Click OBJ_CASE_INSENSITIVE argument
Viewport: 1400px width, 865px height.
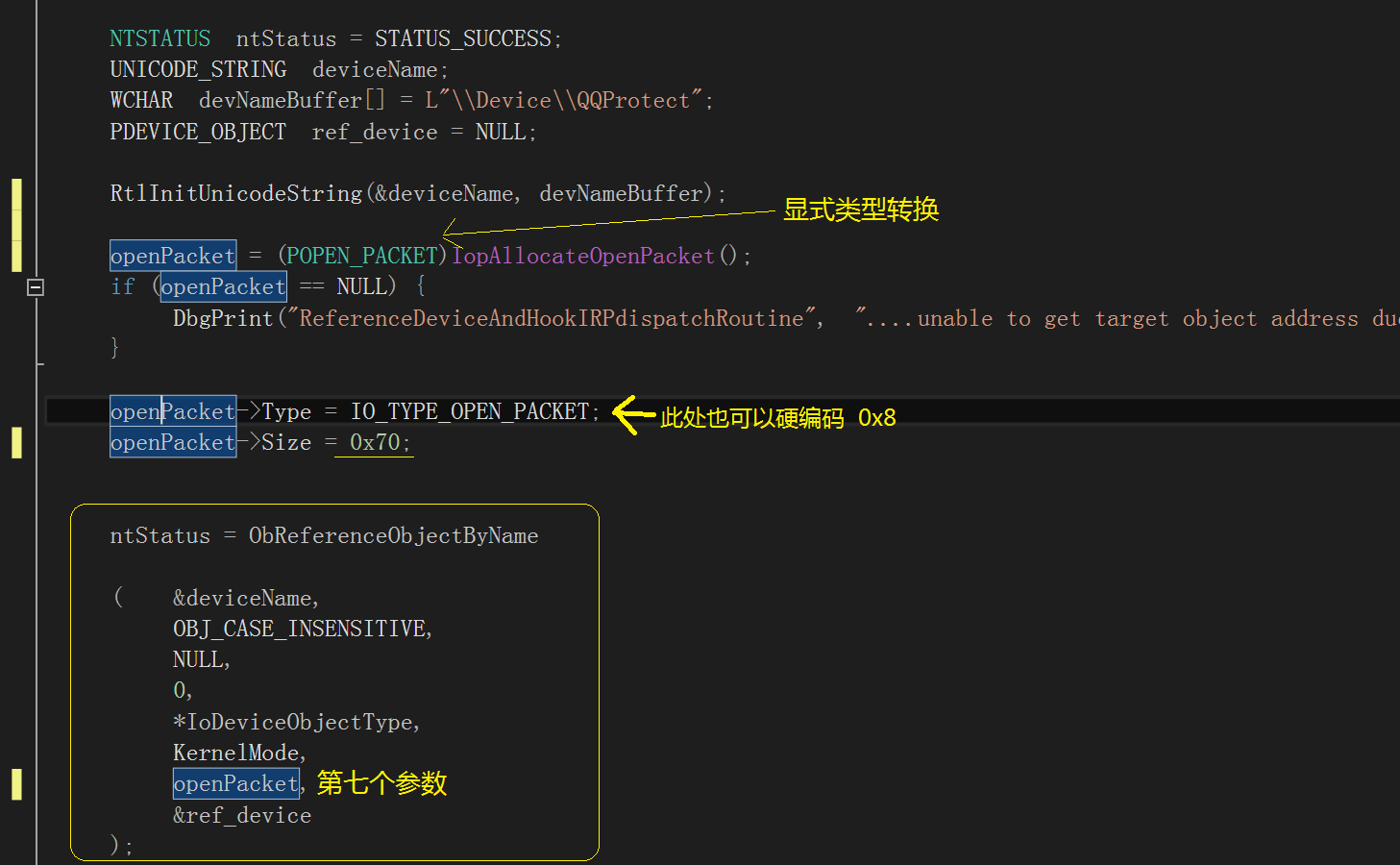300,629
